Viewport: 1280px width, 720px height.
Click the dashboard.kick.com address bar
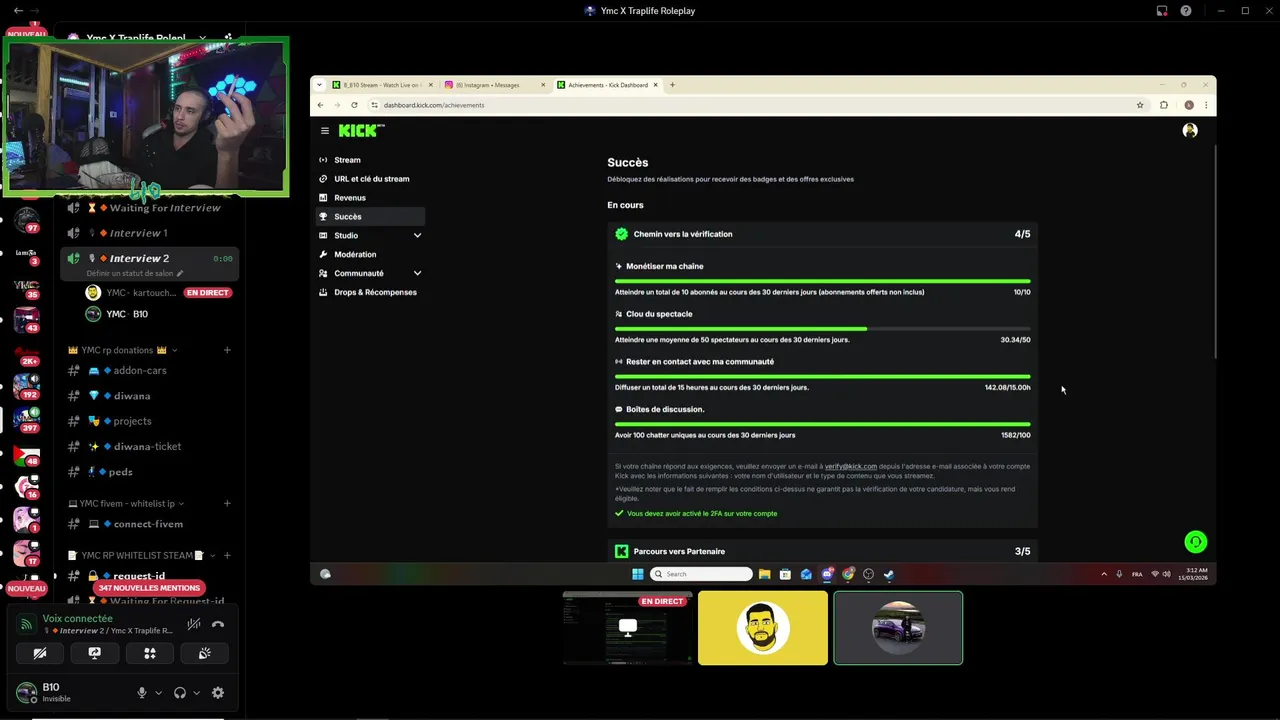point(750,105)
